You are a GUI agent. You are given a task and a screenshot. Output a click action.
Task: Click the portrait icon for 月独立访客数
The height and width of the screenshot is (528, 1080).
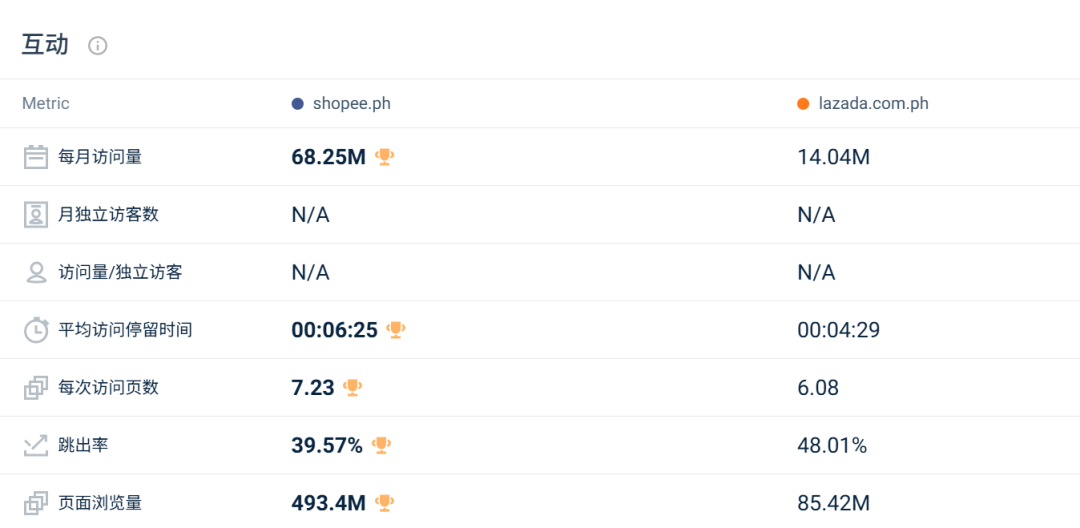click(36, 214)
